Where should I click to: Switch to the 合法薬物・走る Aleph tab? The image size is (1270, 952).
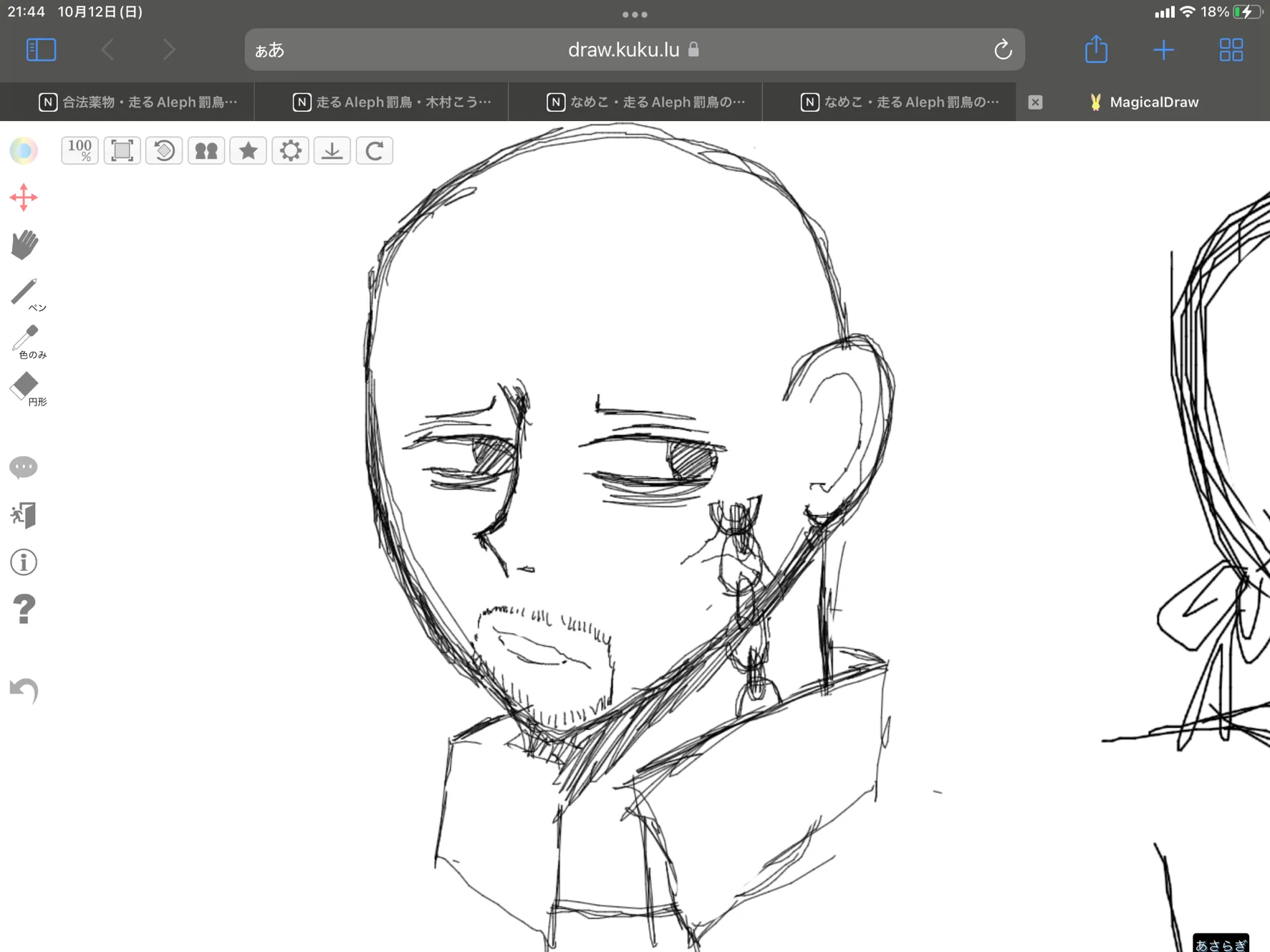[x=128, y=102]
